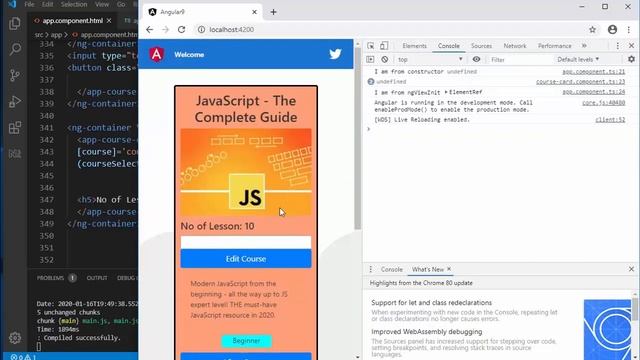
Task: Switch to the Elements tab in DevTools
Action: tap(414, 46)
